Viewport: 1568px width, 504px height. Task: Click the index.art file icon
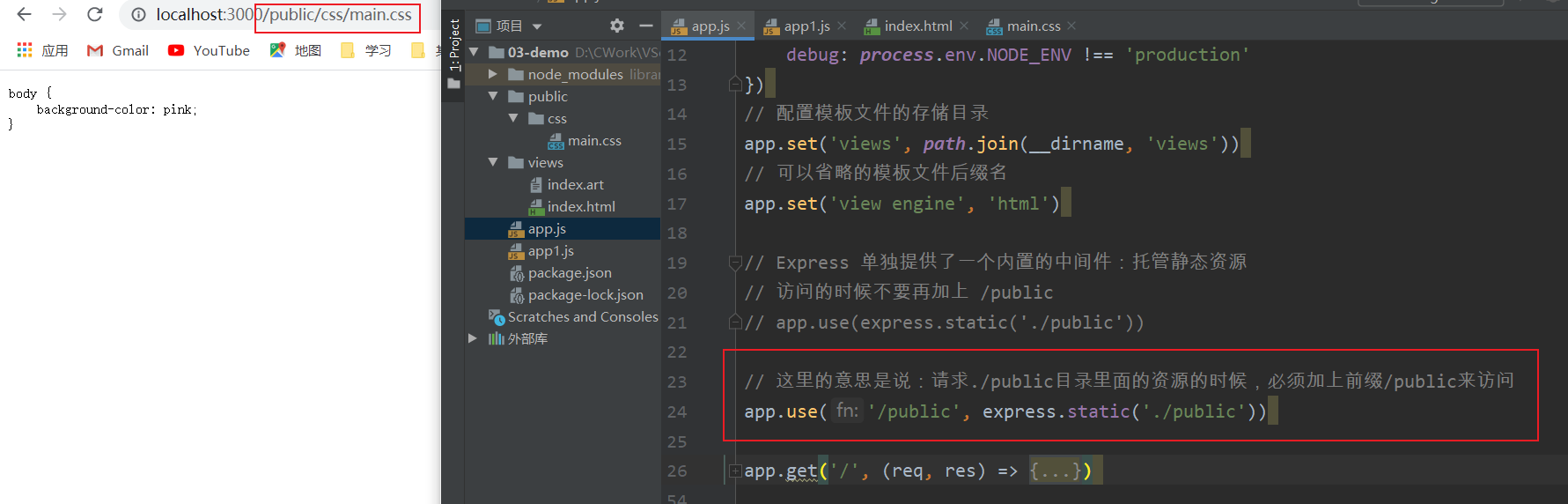[x=536, y=184]
